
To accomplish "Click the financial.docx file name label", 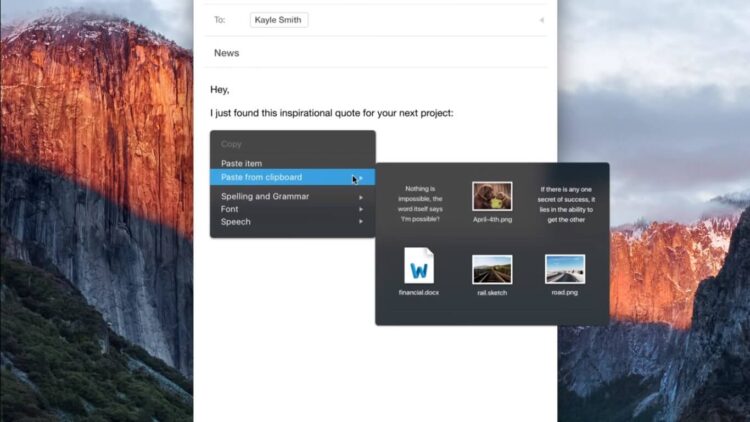I will pyautogui.click(x=418, y=293).
